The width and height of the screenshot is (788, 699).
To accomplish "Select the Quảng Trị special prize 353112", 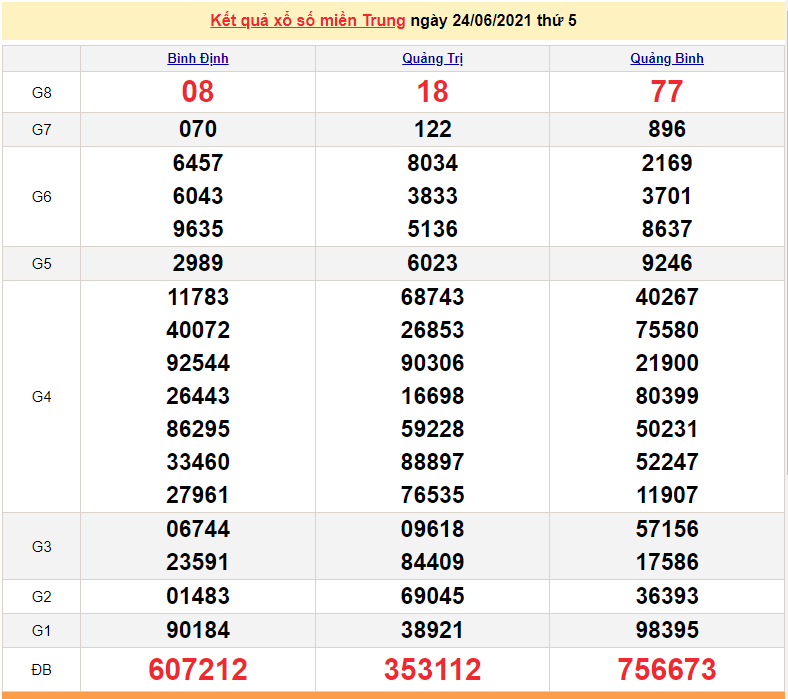I will 432,669.
